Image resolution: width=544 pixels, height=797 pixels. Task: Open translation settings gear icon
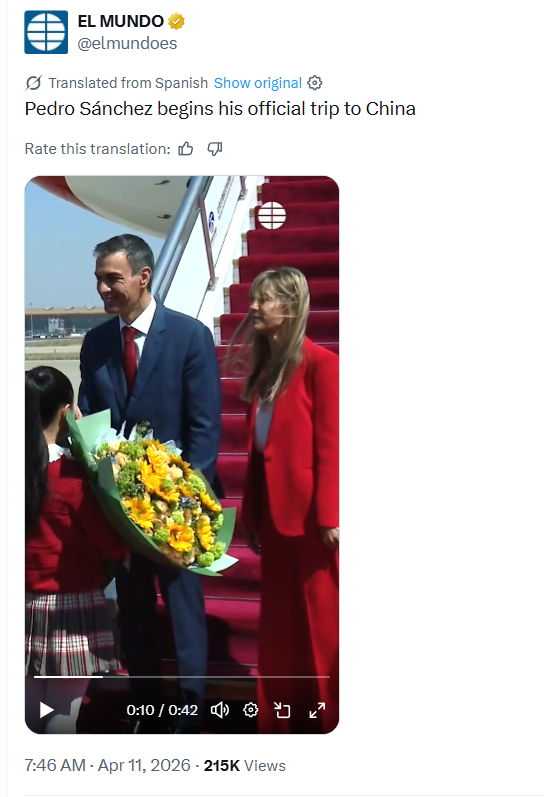[x=315, y=83]
